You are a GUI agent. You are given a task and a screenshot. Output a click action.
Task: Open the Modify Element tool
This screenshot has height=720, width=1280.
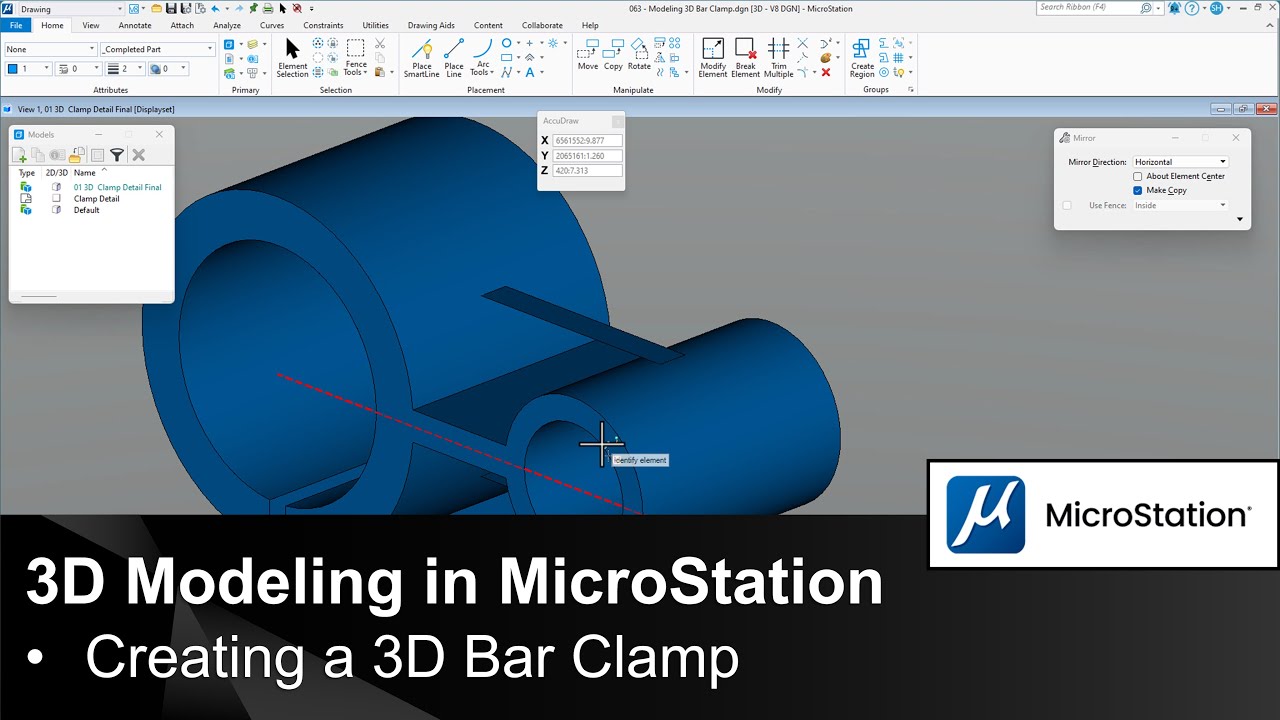point(713,58)
